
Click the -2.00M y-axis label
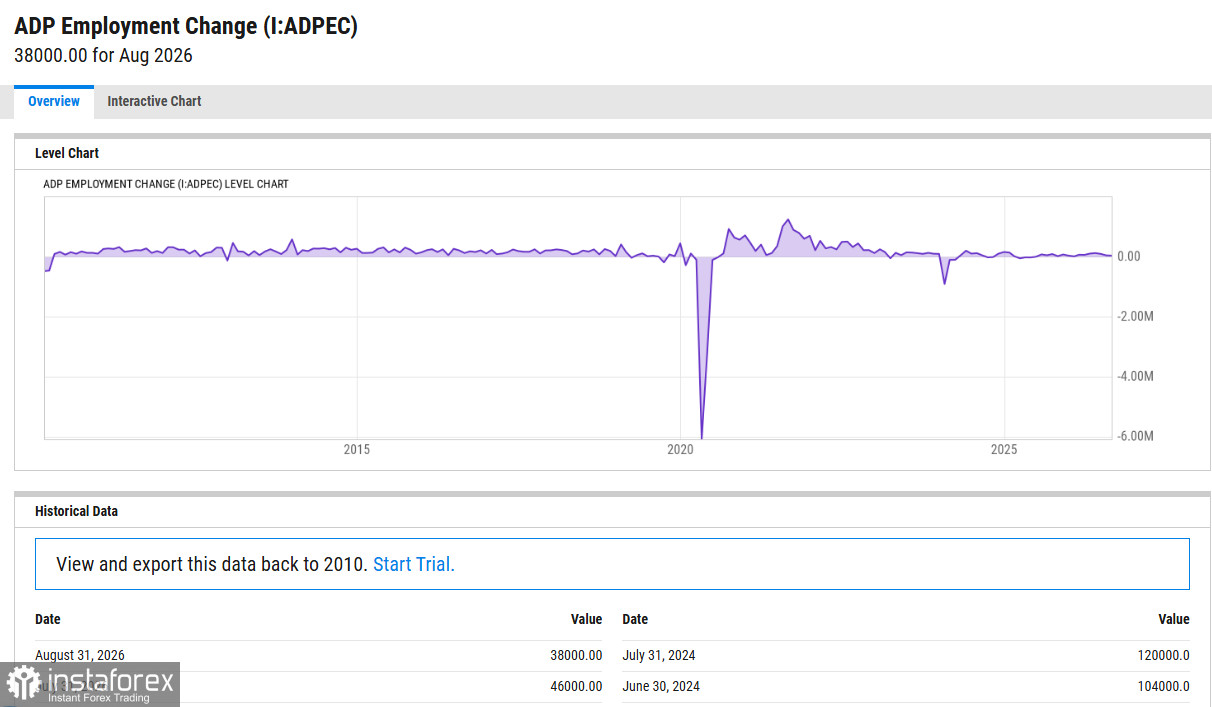tap(1135, 317)
